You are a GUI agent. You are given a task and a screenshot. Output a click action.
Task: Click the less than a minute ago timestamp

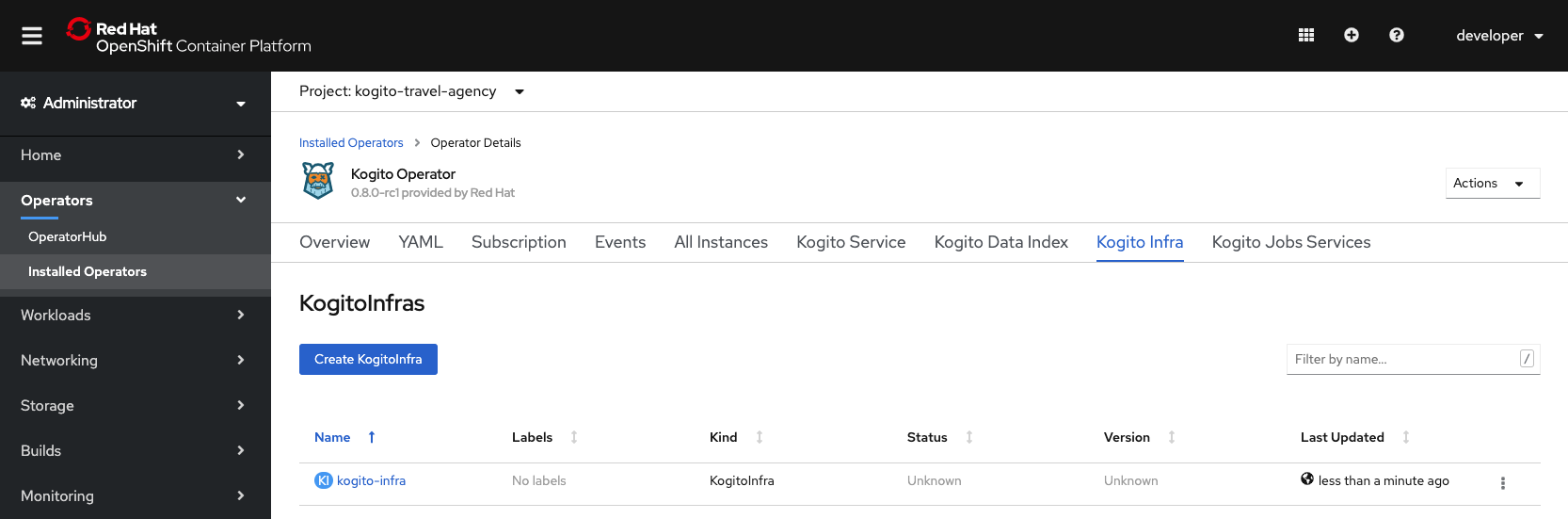coord(1384,480)
